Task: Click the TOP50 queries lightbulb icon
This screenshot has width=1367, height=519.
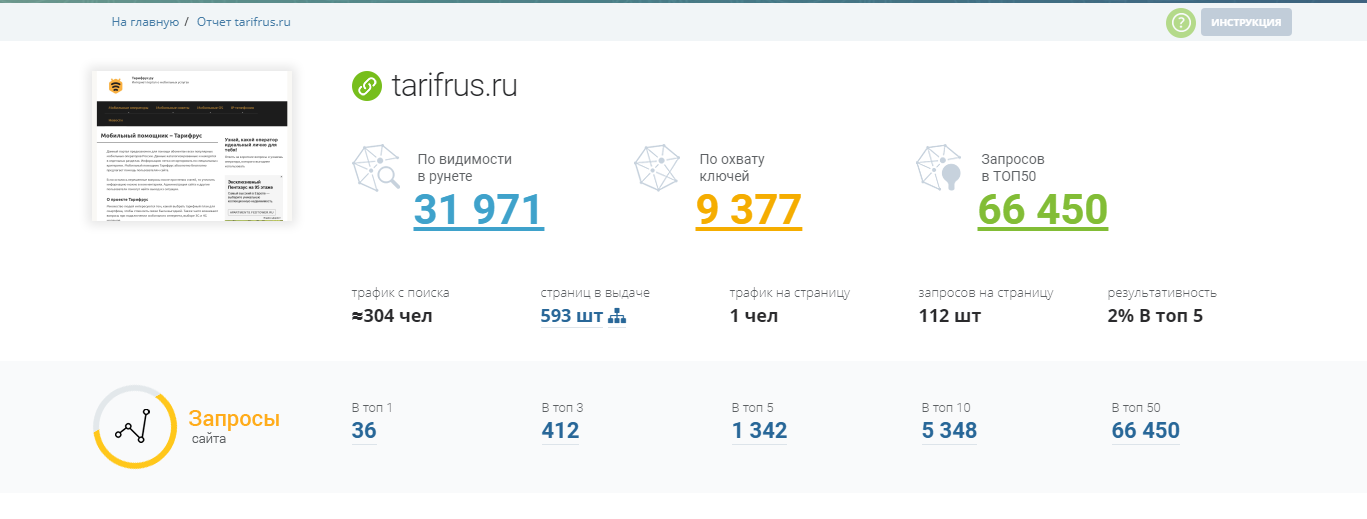Action: tap(940, 169)
